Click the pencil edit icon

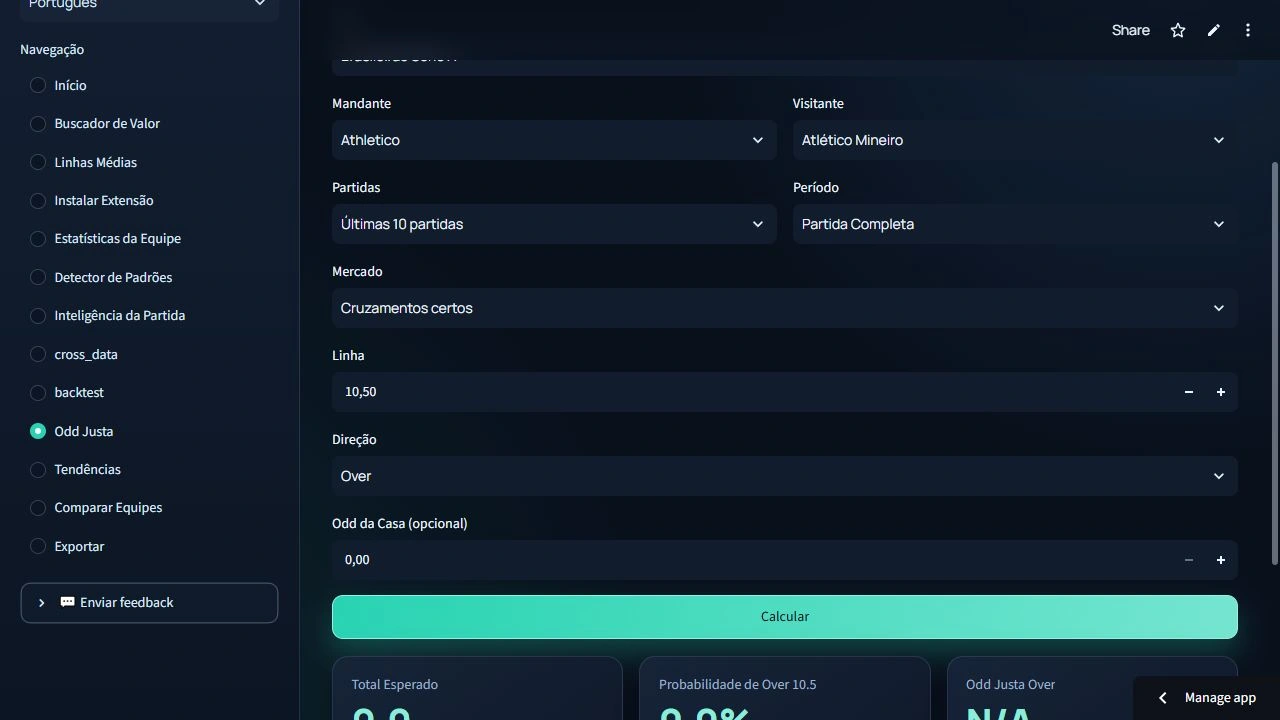pos(1213,30)
